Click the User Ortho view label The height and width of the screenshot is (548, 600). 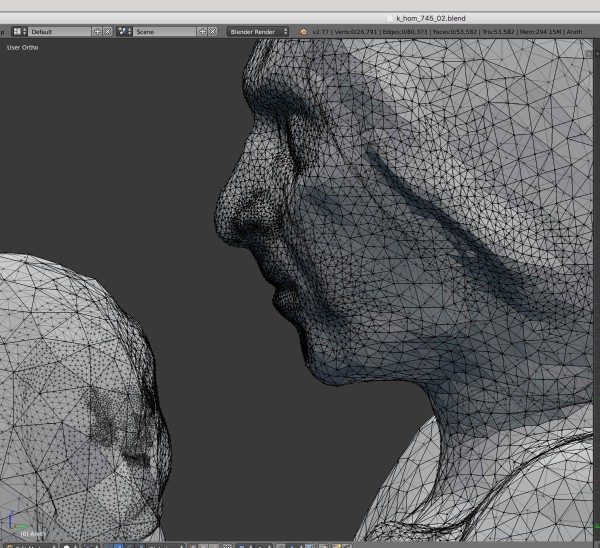pos(22,47)
